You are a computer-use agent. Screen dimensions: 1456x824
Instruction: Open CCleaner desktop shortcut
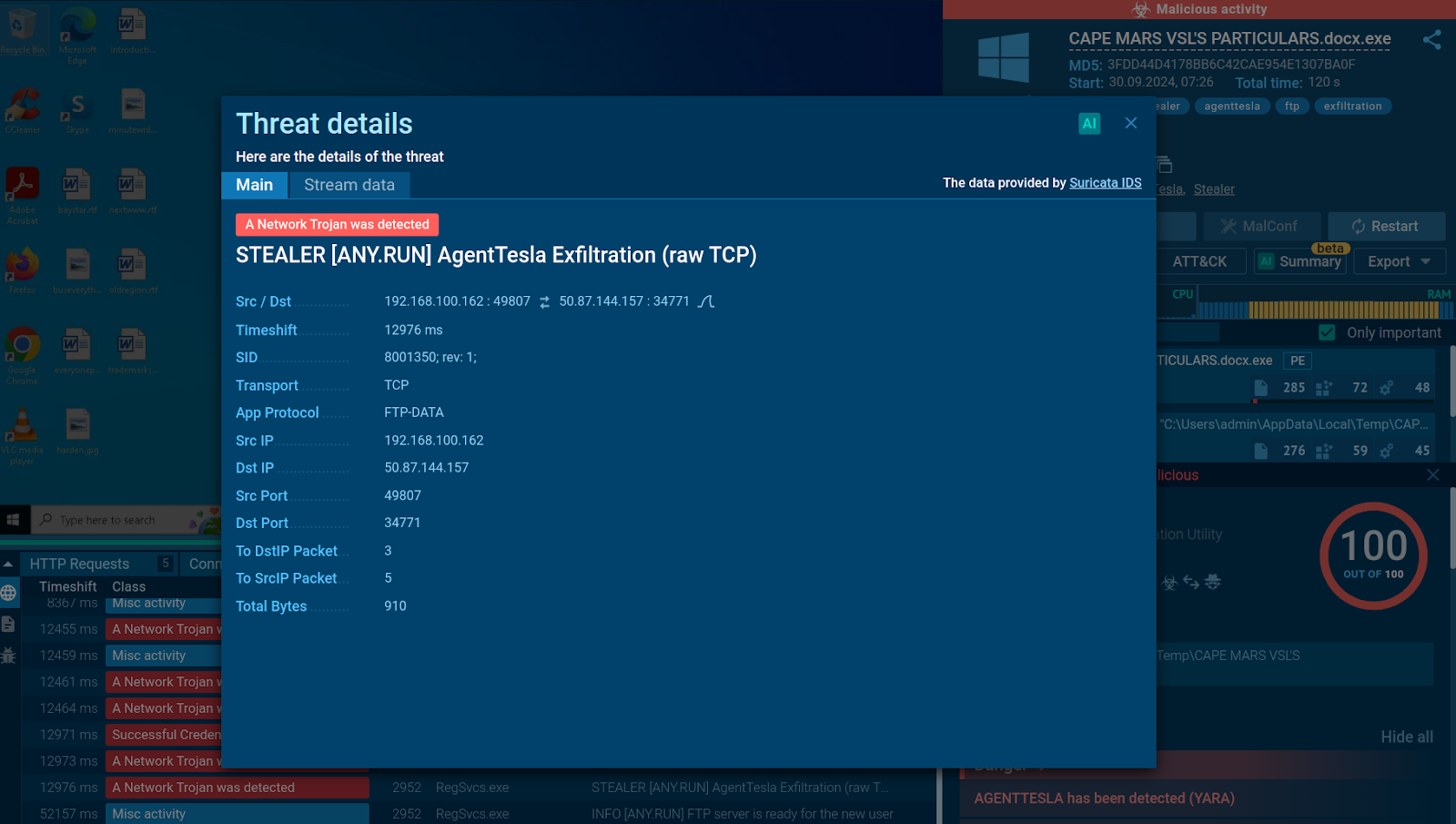[23, 111]
